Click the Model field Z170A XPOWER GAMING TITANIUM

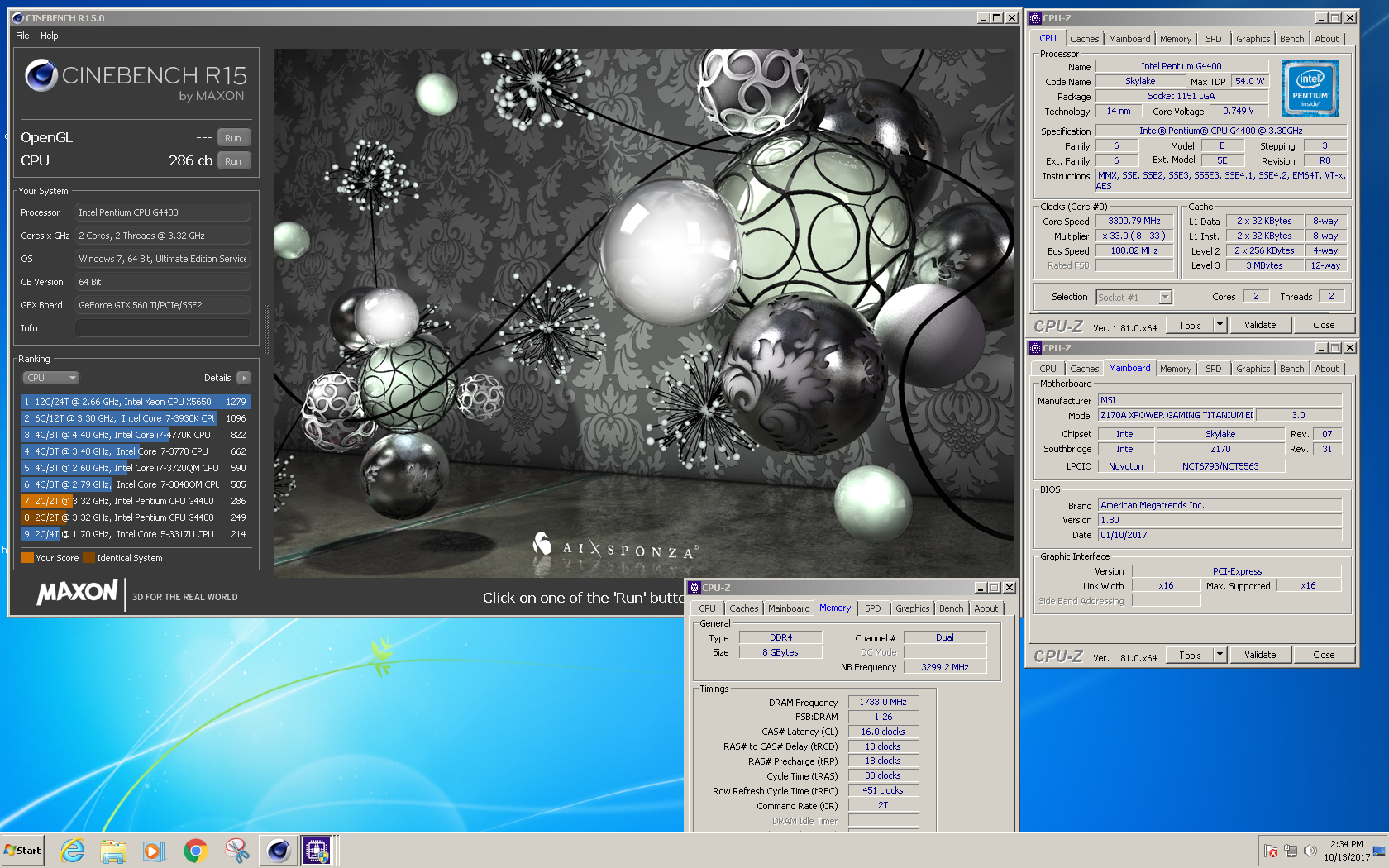pos(1177,415)
